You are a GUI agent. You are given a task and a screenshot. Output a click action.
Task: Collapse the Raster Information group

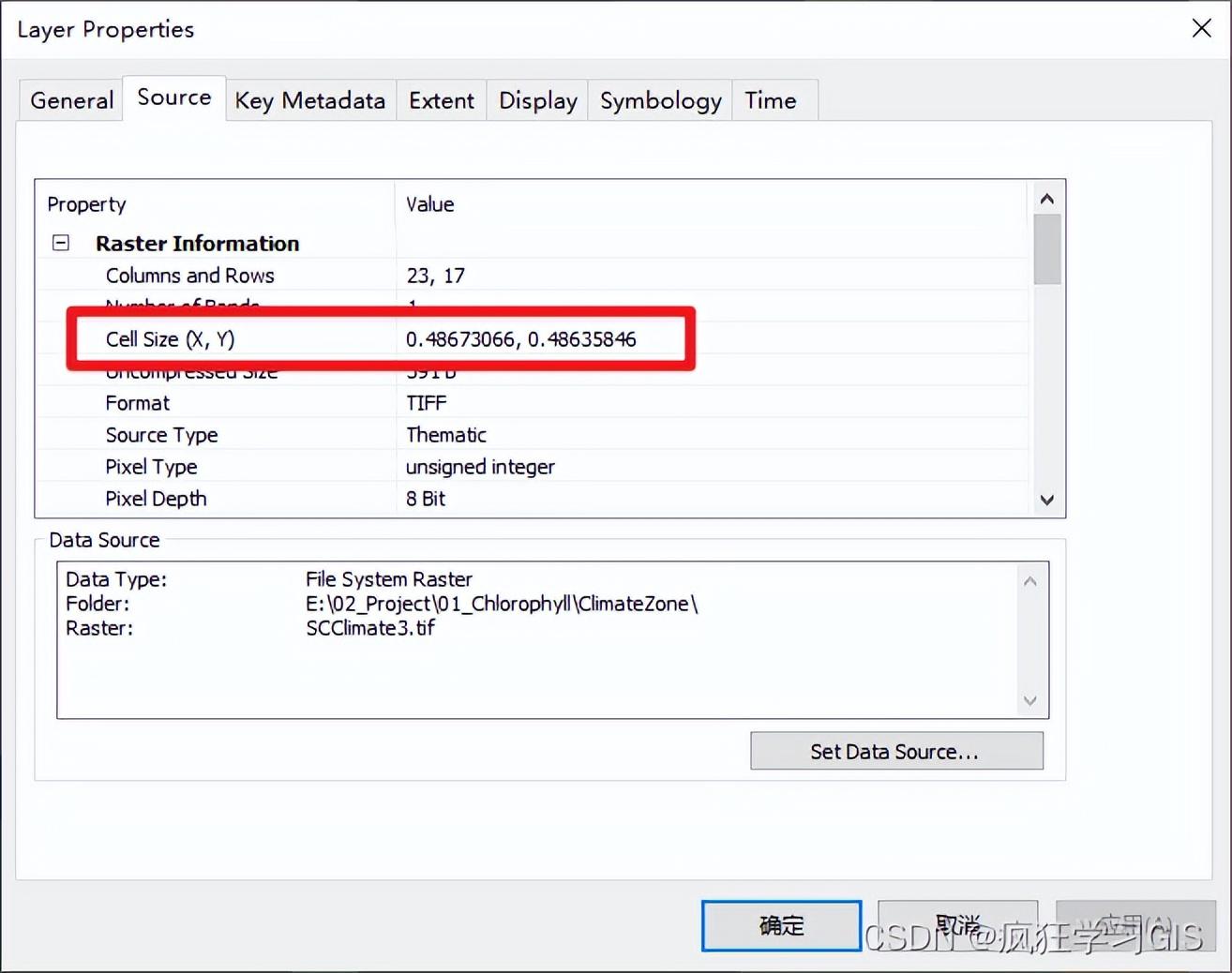[61, 243]
